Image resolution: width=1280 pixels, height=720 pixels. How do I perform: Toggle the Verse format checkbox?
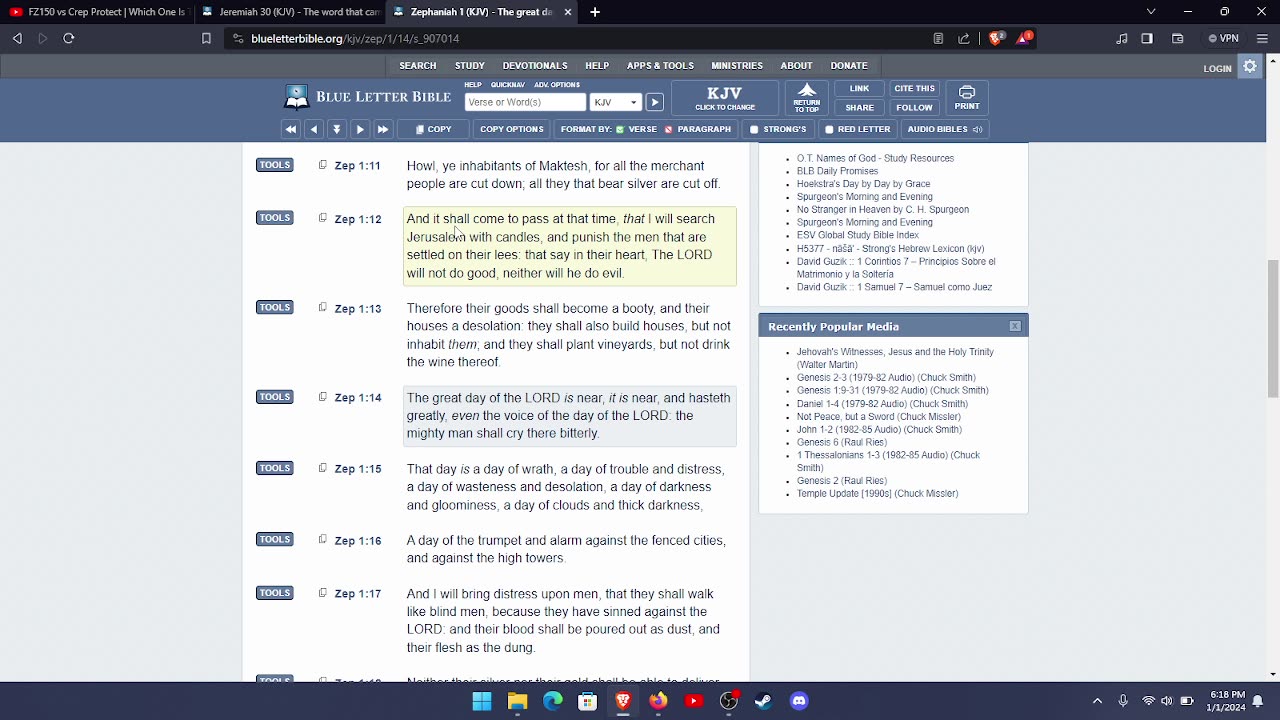[620, 129]
